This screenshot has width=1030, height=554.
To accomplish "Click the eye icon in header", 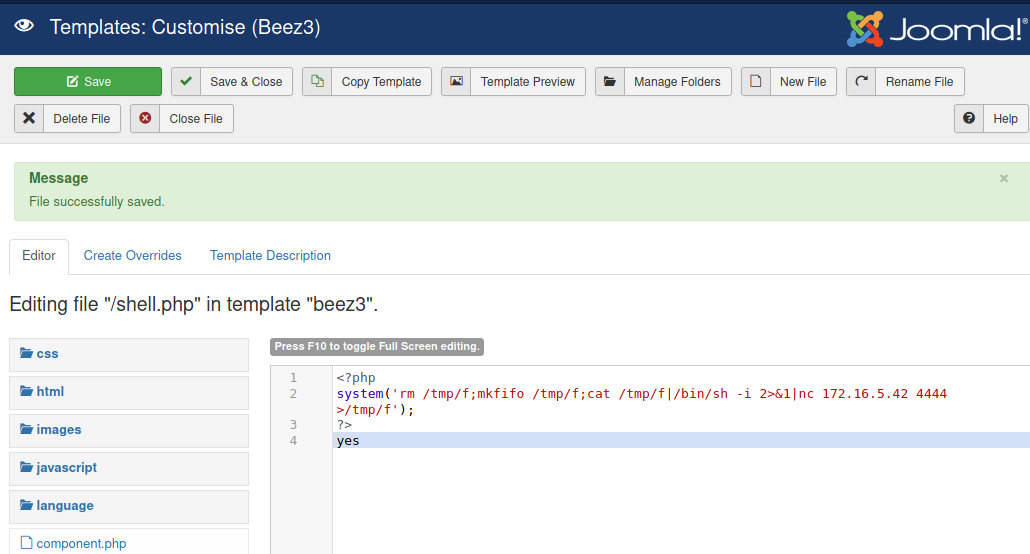I will [x=24, y=26].
